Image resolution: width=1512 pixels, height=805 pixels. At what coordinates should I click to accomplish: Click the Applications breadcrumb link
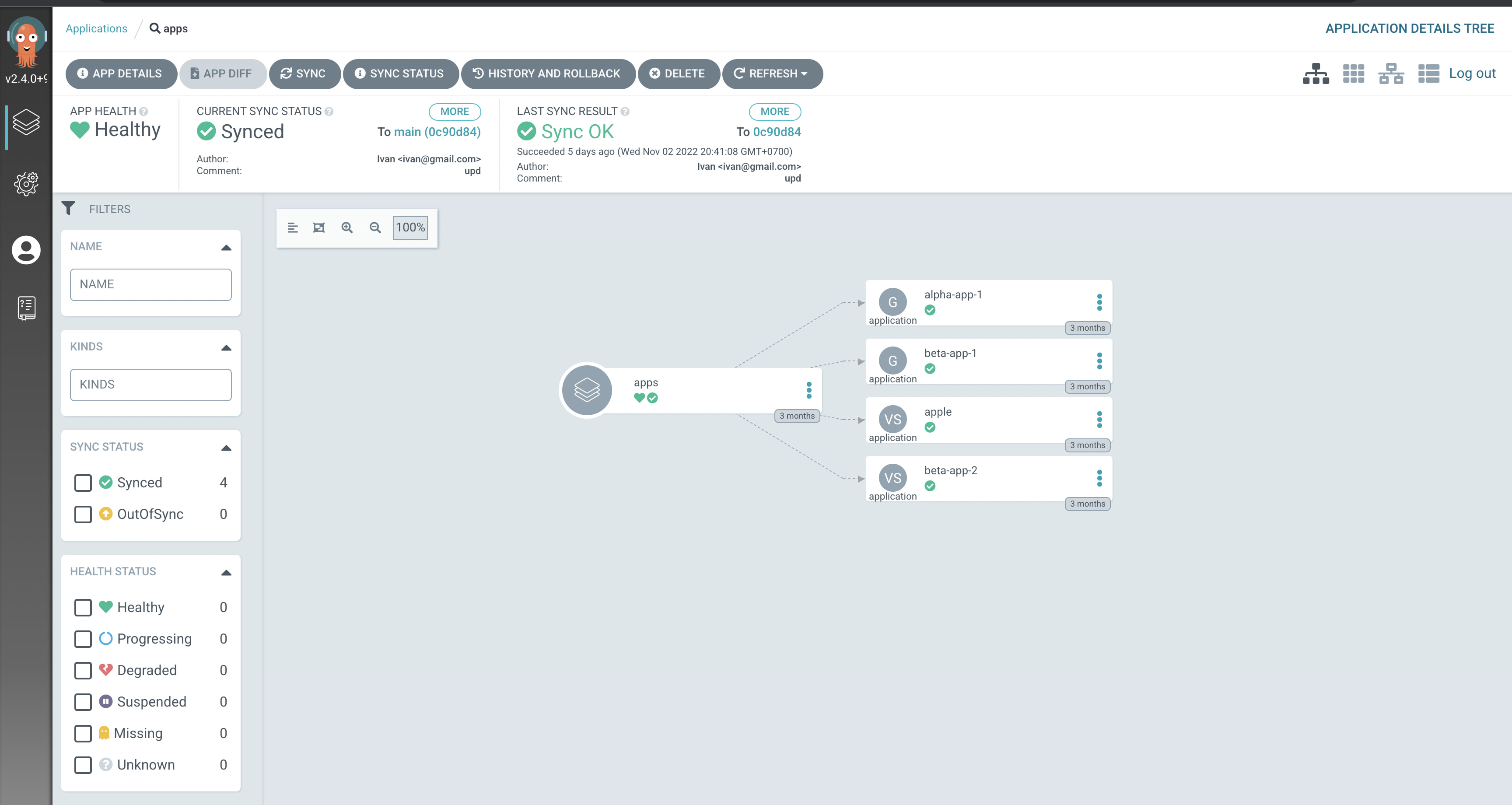(x=96, y=29)
